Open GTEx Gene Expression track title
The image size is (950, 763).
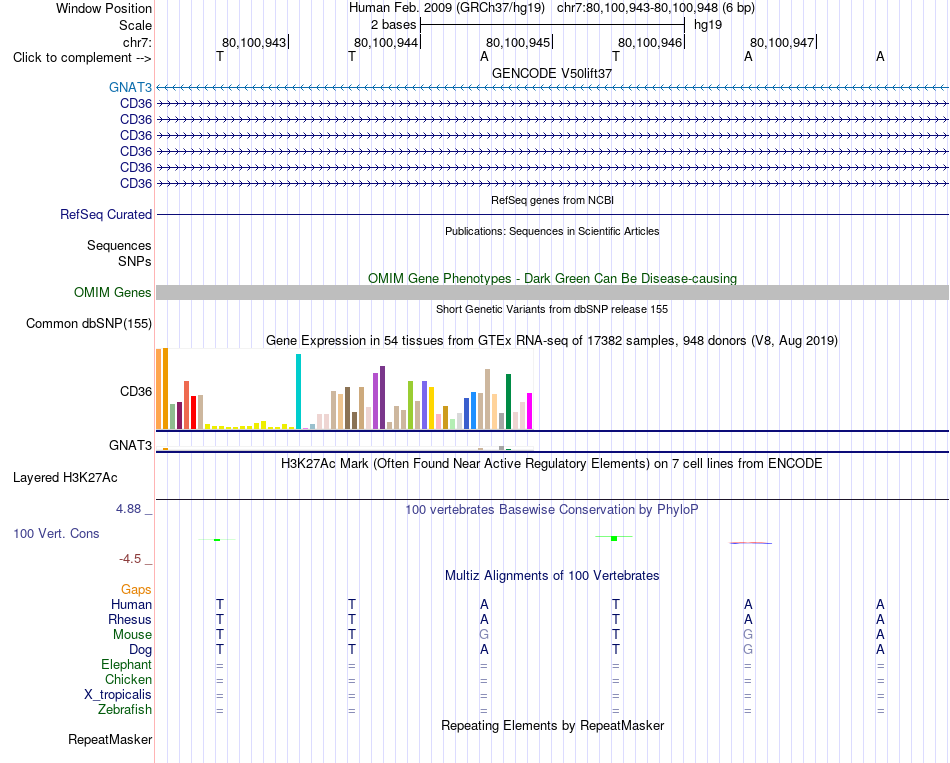coord(552,341)
